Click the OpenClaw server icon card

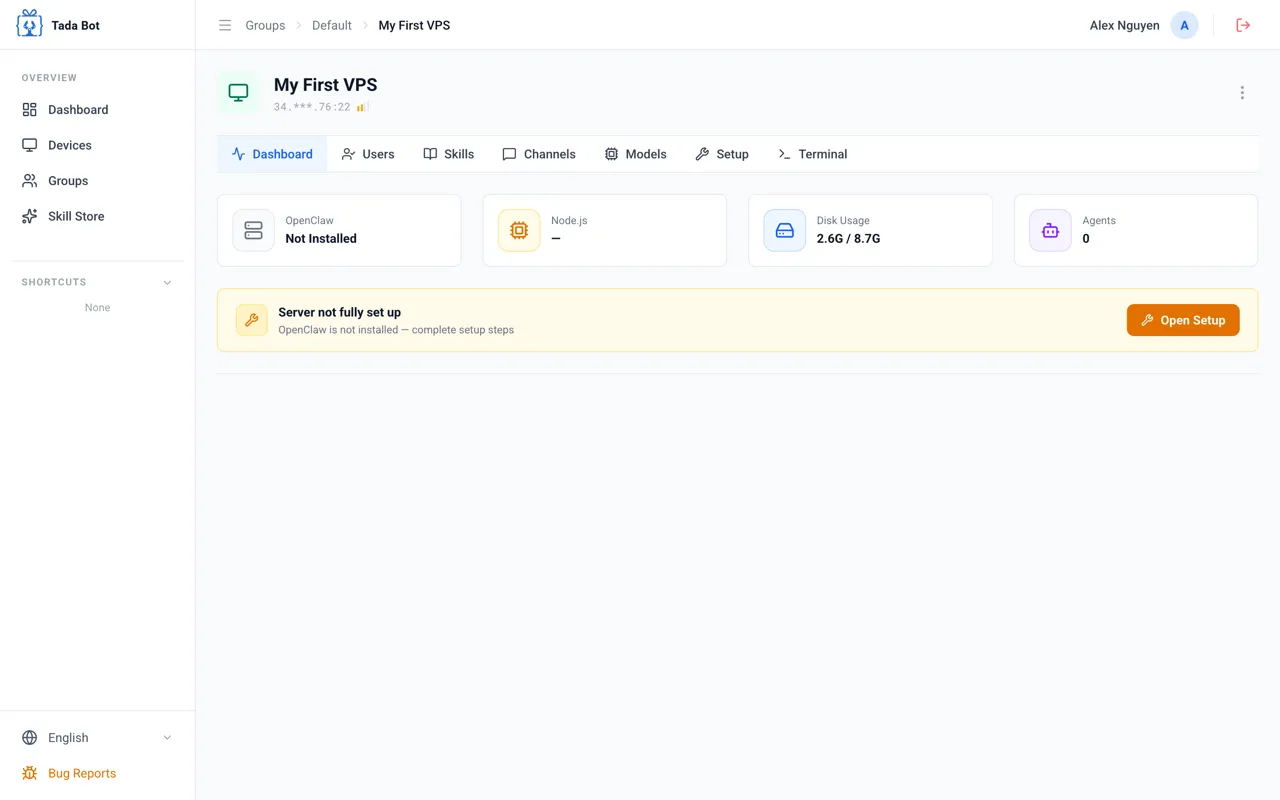tap(253, 230)
